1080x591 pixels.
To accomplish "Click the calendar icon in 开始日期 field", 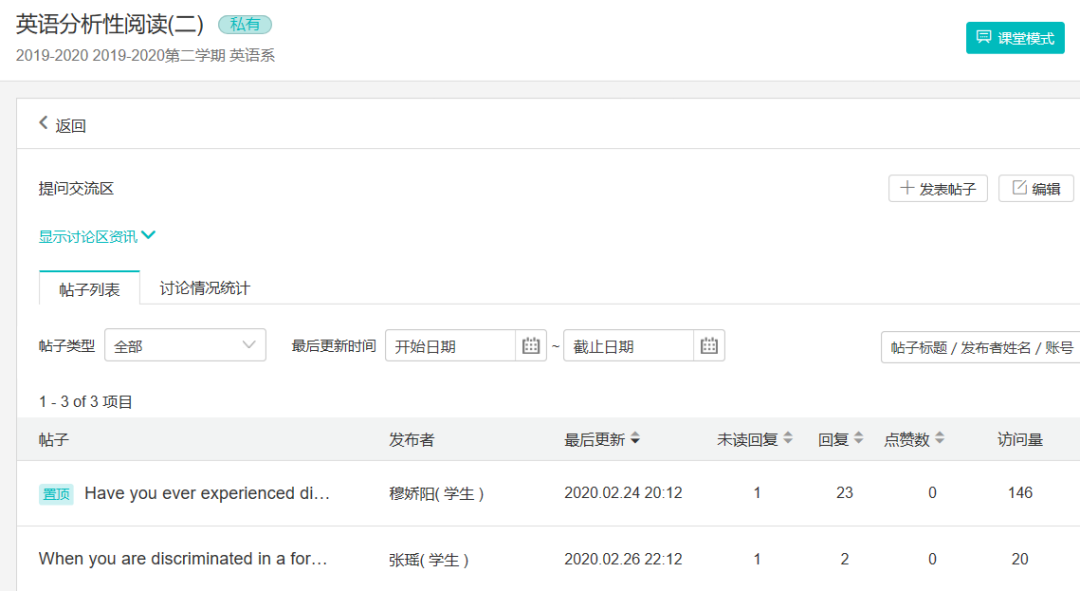I will click(x=531, y=346).
